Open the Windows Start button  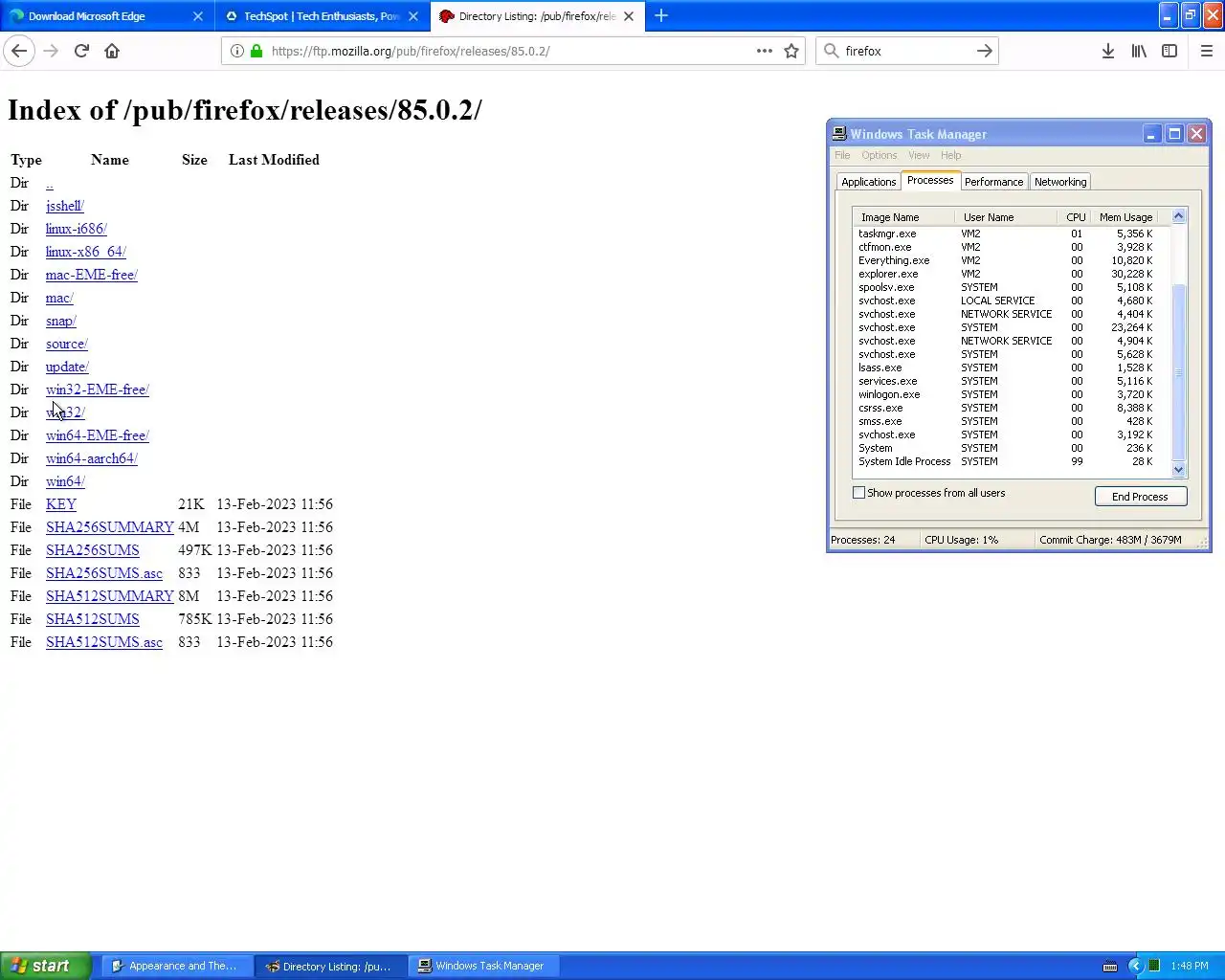tap(46, 966)
